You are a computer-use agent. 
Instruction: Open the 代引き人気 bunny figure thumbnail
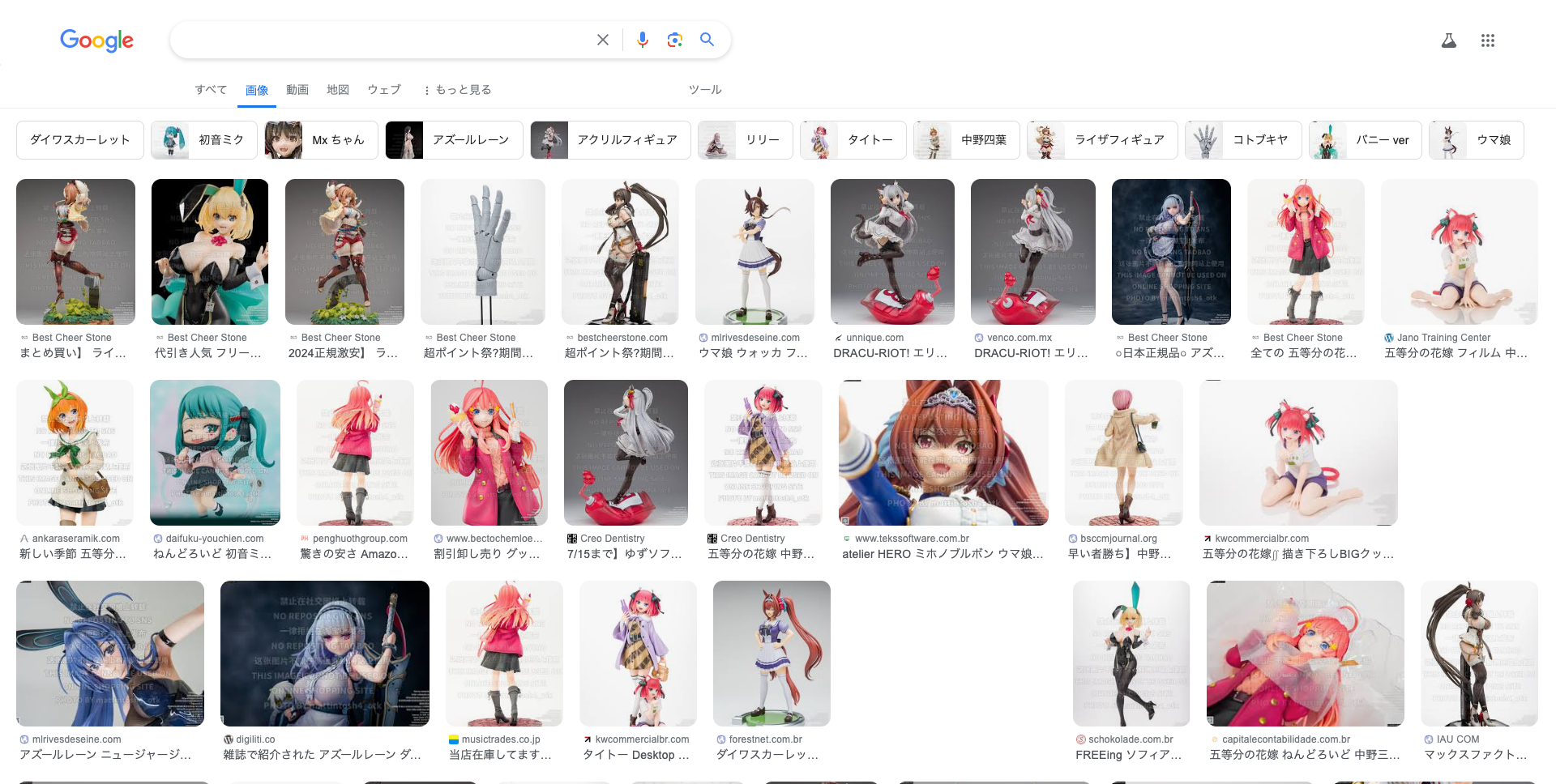click(210, 252)
